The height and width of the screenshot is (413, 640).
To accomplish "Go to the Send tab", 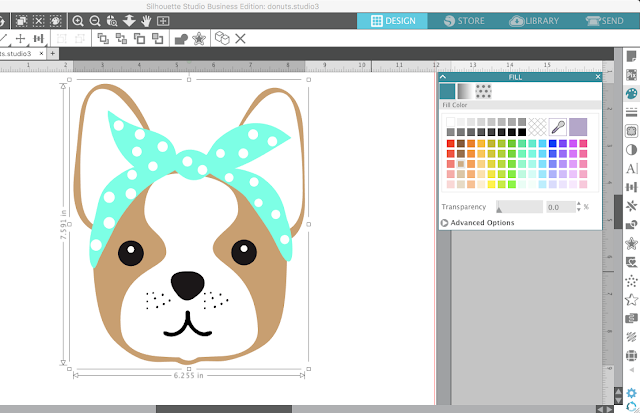I will [606, 20].
